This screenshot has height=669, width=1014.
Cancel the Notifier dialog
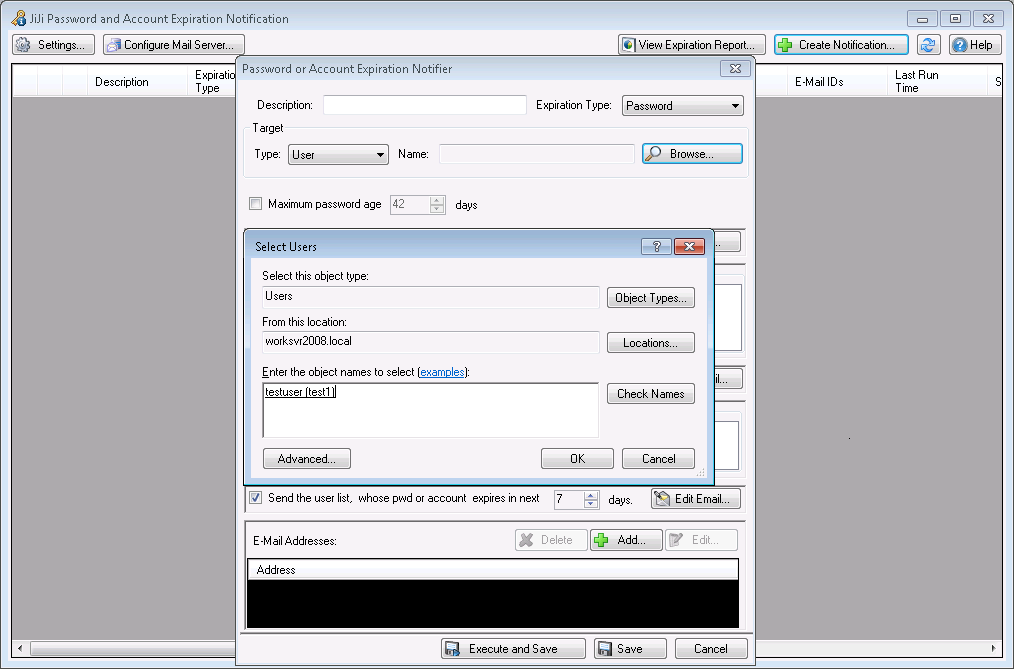[x=711, y=649]
